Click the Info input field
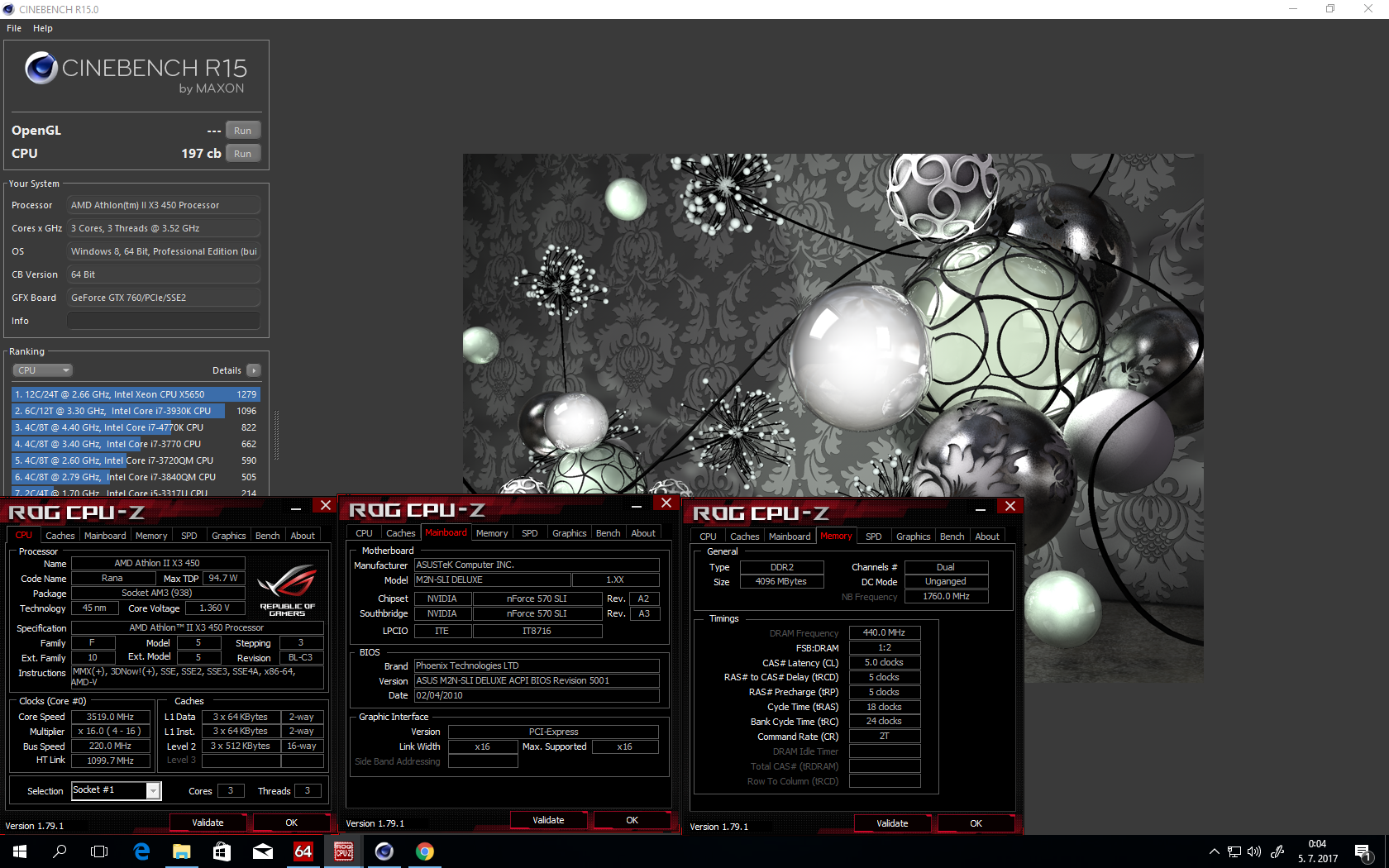The height and width of the screenshot is (868, 1389). [164, 321]
